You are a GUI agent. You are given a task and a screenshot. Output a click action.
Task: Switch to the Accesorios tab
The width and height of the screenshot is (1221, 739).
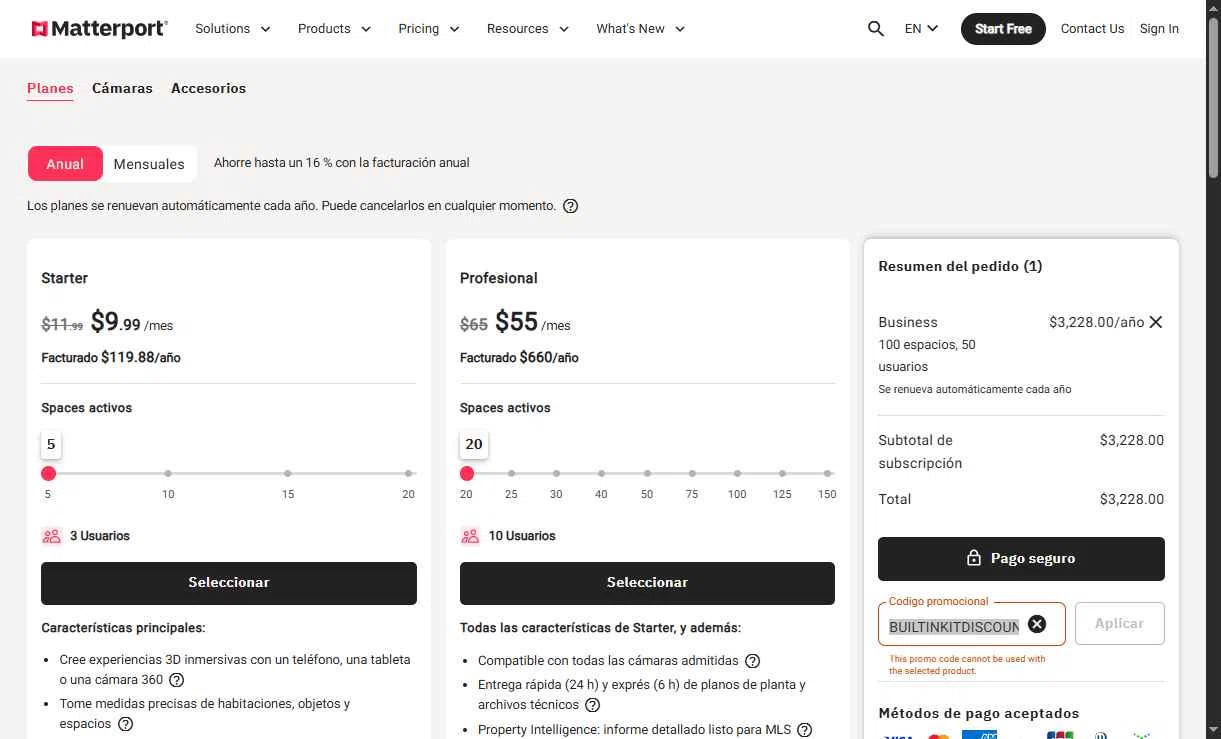coord(208,88)
